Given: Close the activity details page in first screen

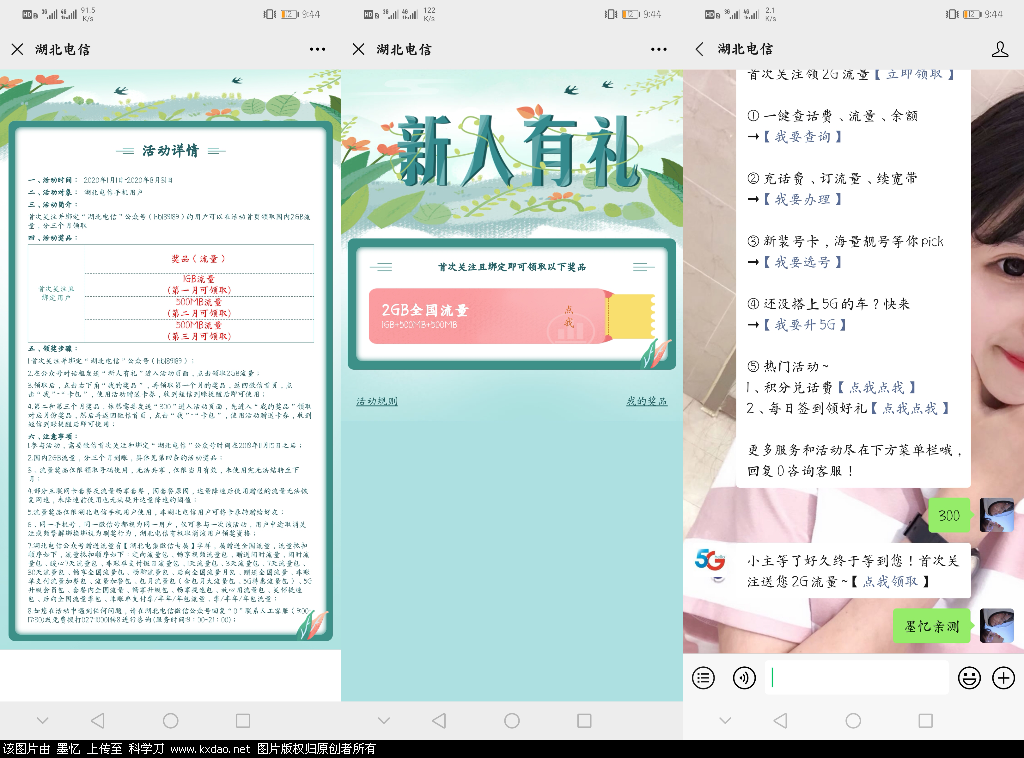Looking at the screenshot, I should coord(18,49).
